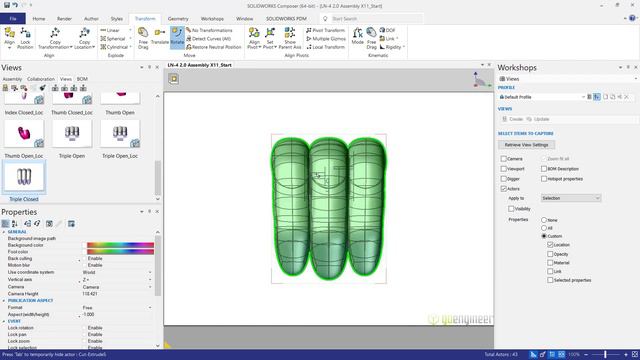This screenshot has height=360, width=640.
Task: Click the Foot color swatch
Action: tap(120, 252)
